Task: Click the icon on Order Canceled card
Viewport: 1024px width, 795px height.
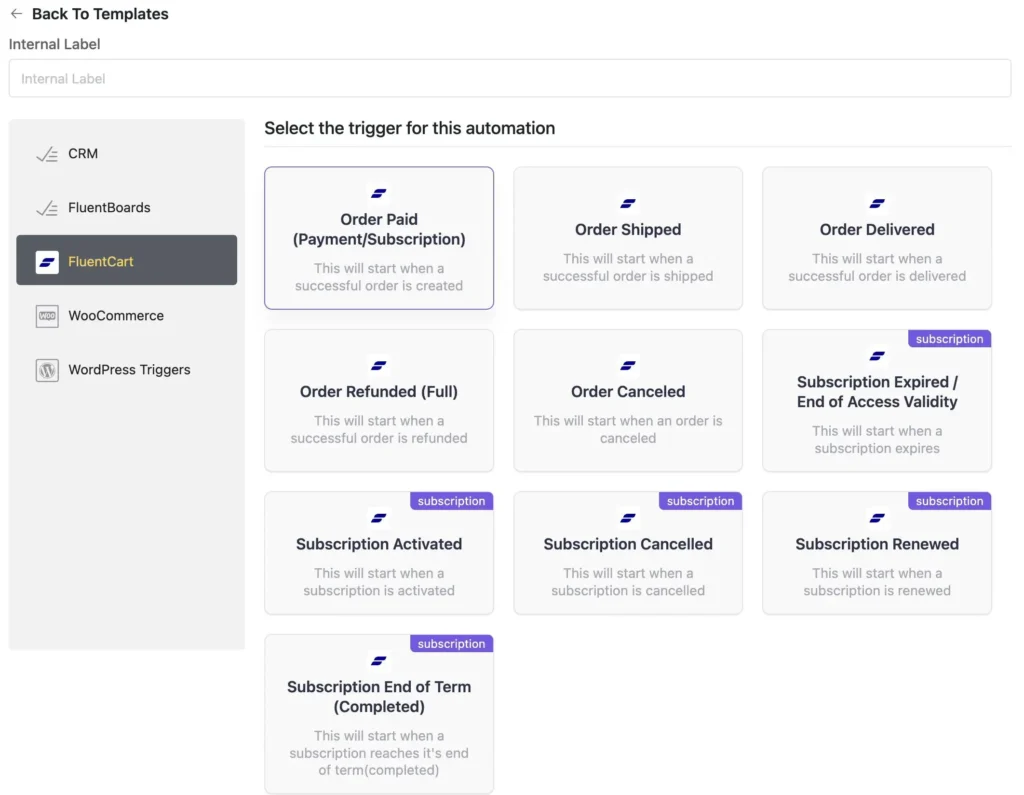Action: coord(628,365)
